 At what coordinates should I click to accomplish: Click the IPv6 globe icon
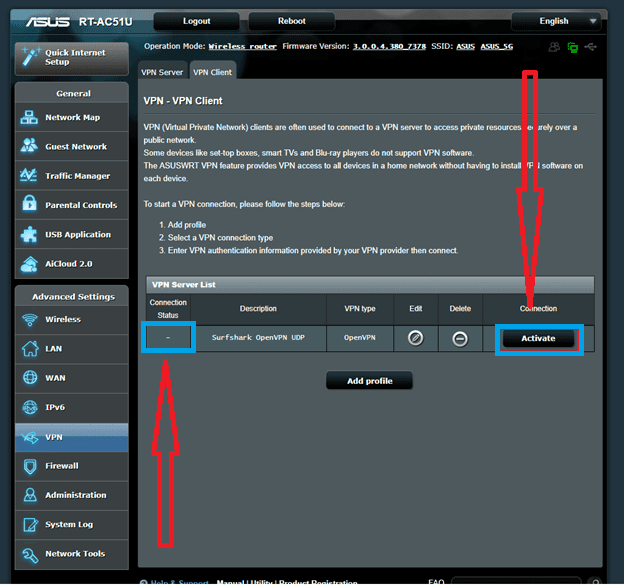coord(30,407)
